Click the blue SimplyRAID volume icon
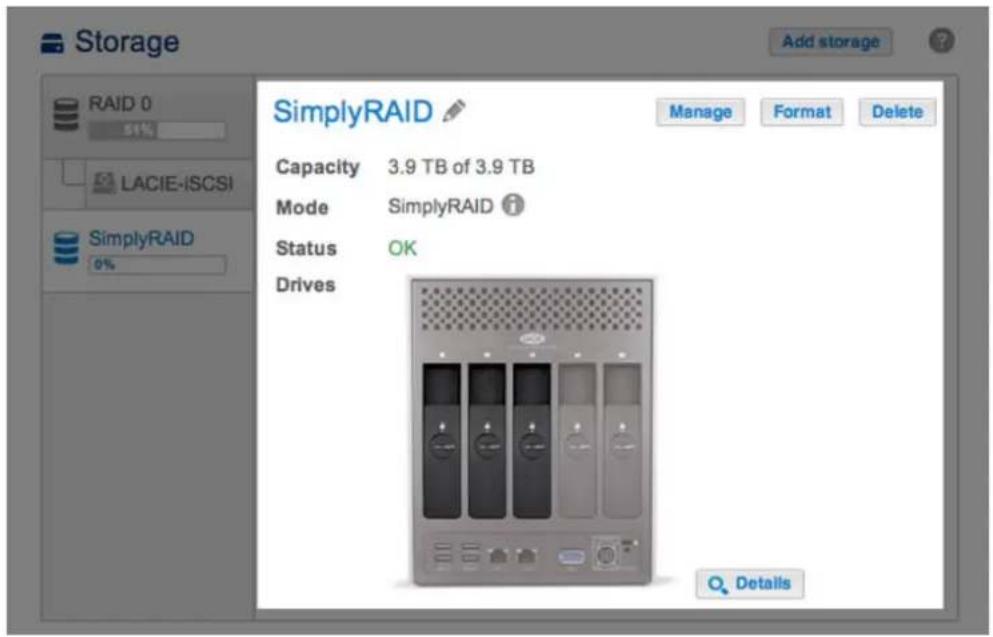 point(66,248)
